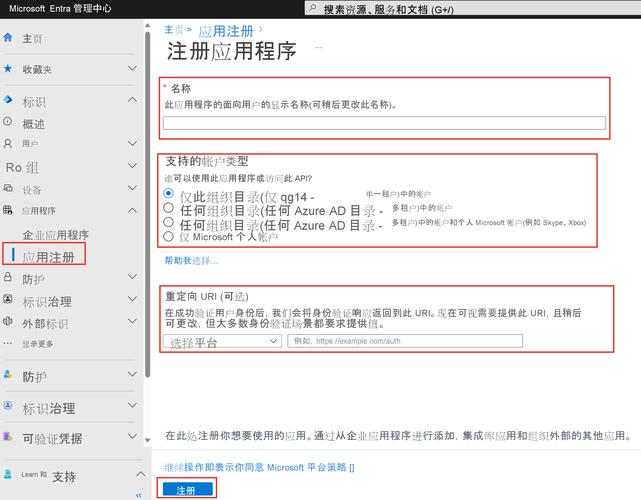Image resolution: width=641 pixels, height=500 pixels.
Task: Click the 主页 breadcrumb link
Action: coord(174,29)
